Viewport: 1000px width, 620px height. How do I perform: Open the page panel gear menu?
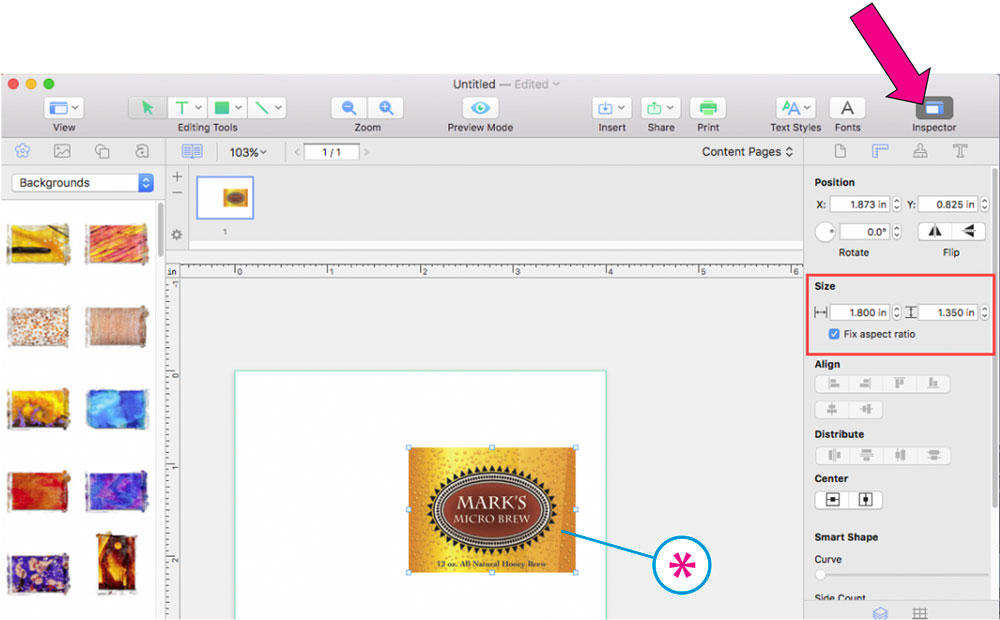(x=177, y=235)
